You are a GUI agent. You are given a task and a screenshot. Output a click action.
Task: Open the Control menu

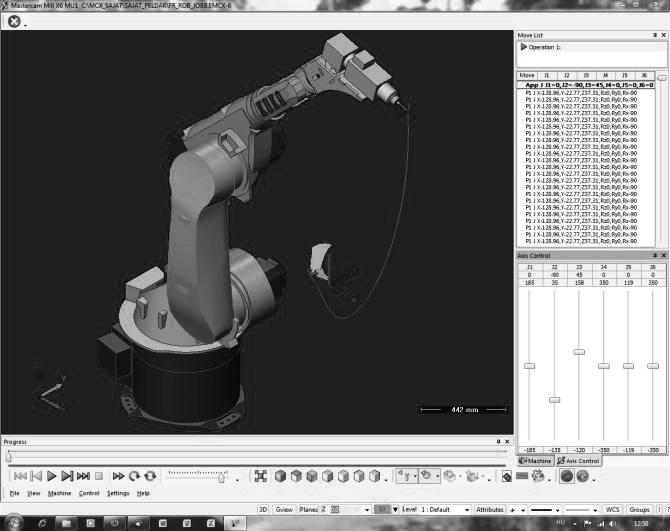coord(89,493)
